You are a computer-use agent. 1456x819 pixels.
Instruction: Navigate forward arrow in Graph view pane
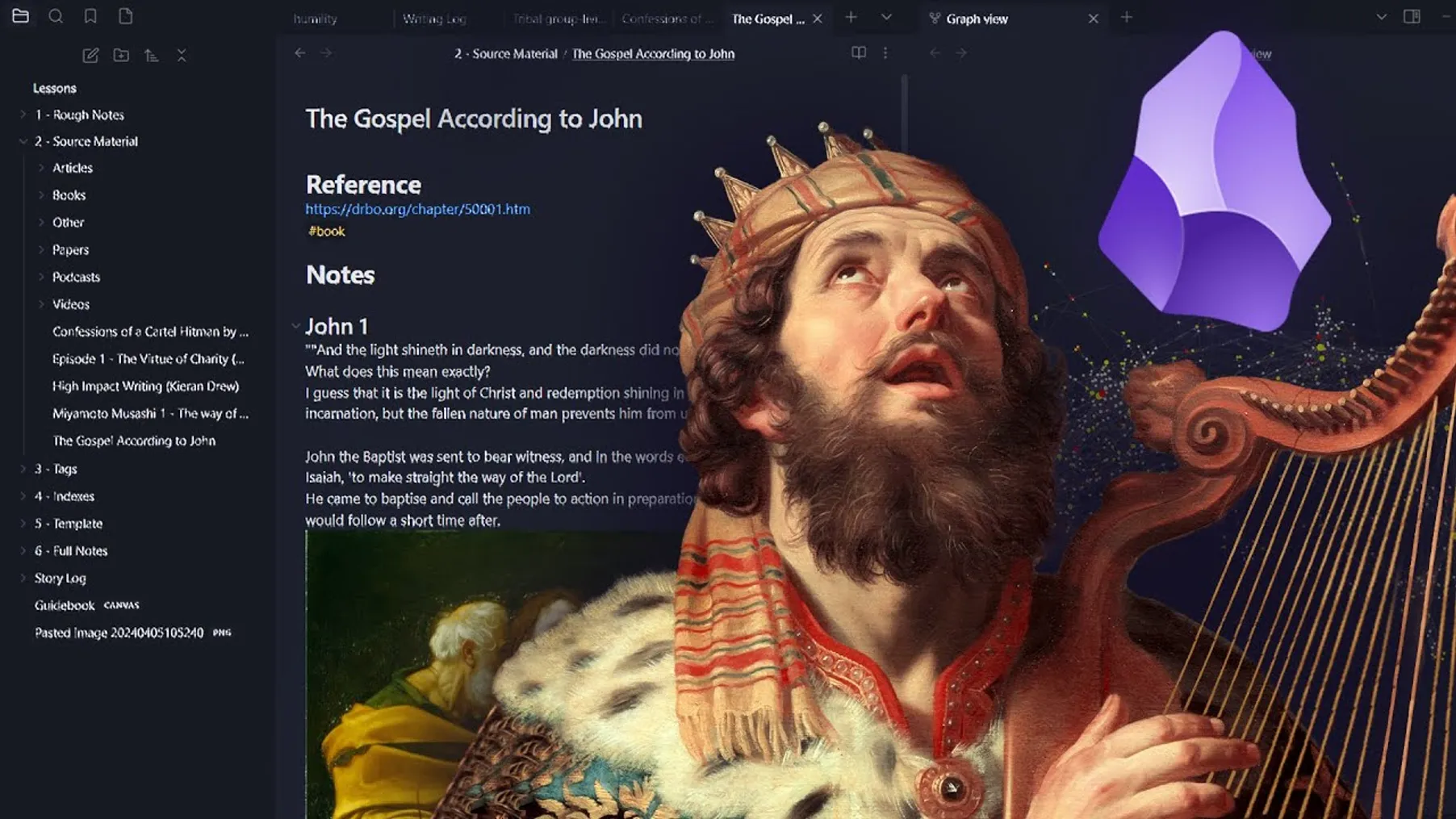point(961,53)
